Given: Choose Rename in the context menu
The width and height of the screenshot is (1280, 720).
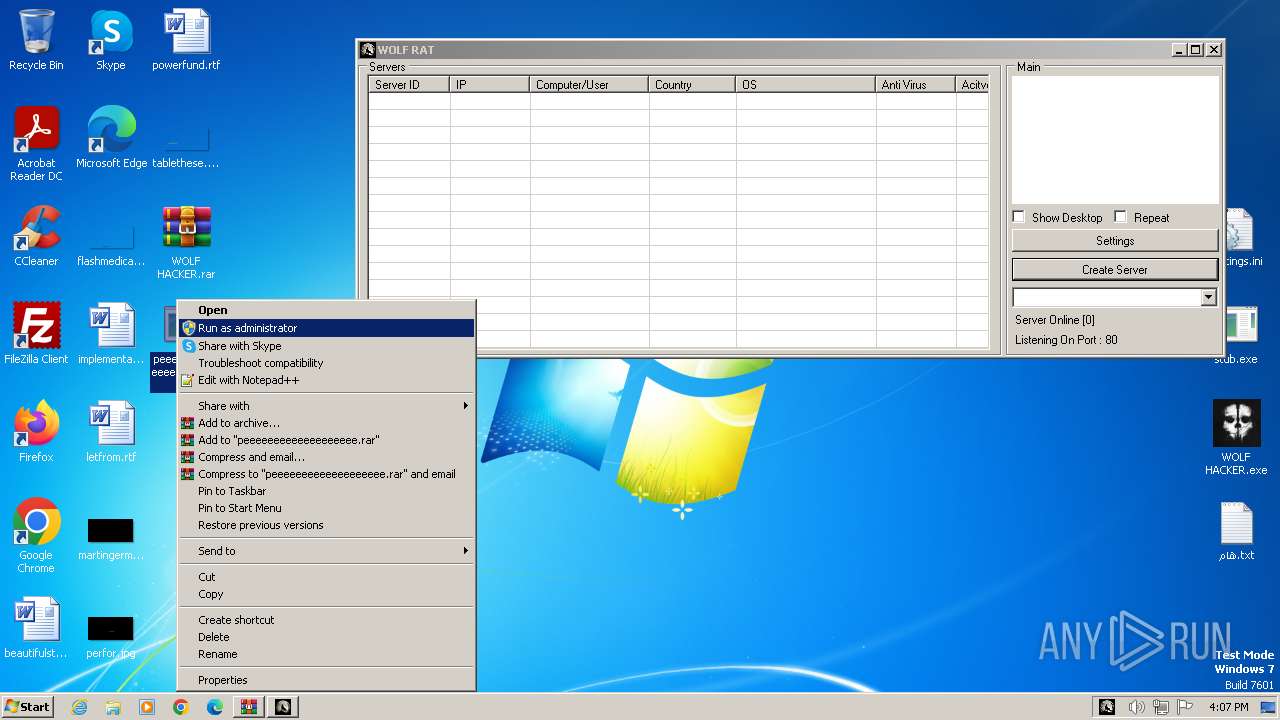Looking at the screenshot, I should tap(326, 654).
